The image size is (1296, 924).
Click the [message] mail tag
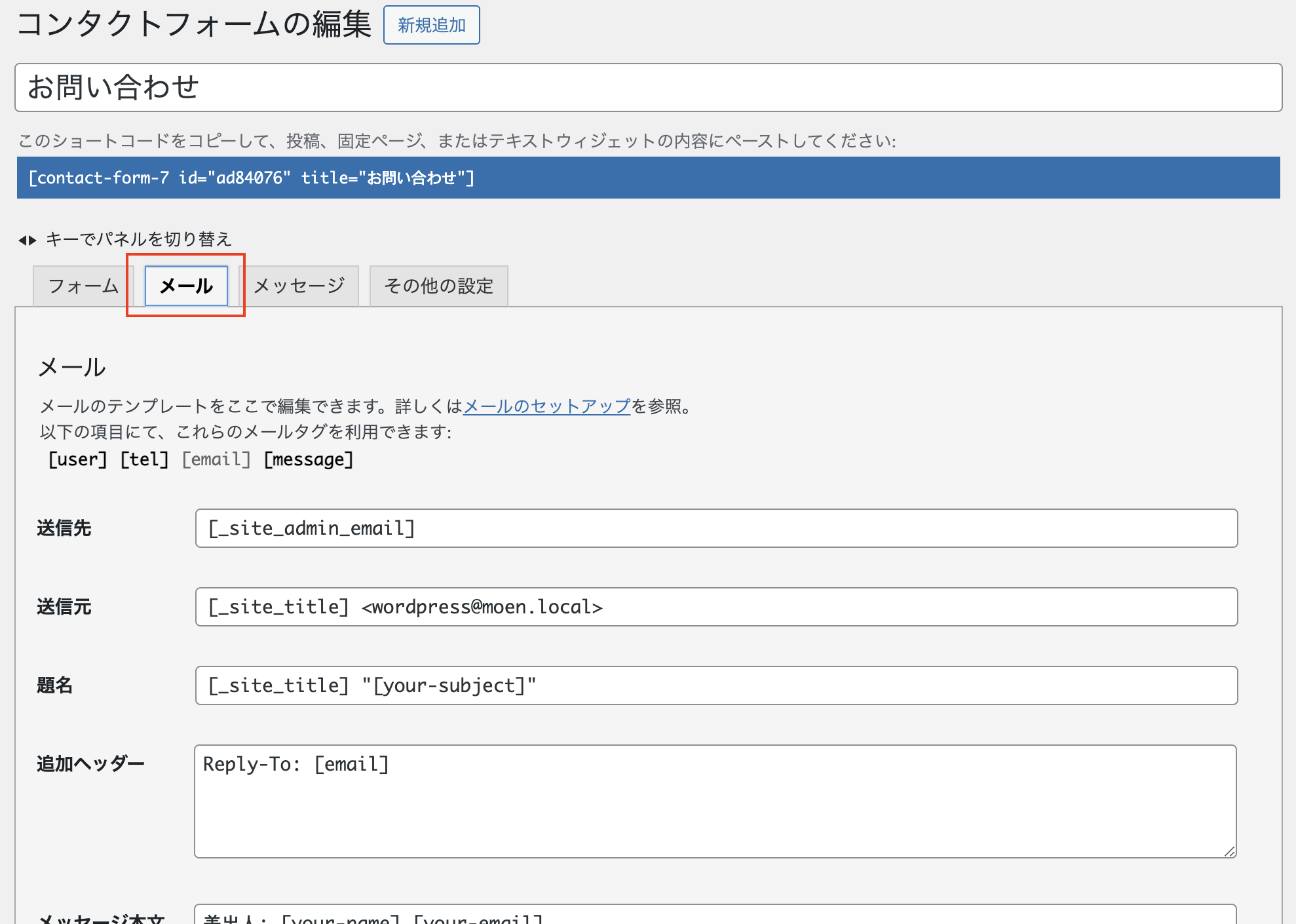click(x=309, y=459)
